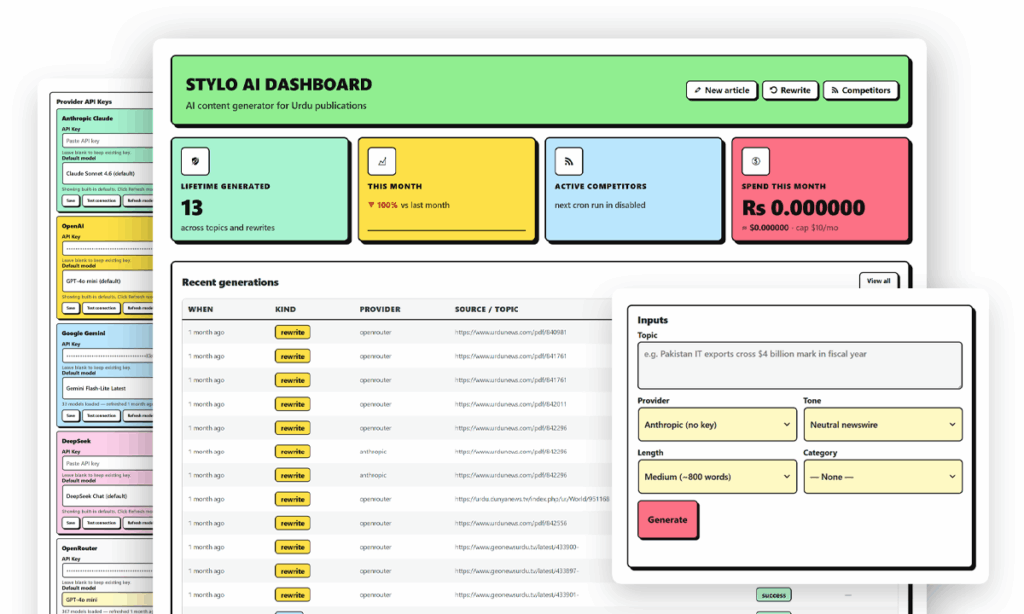Screen dimensions: 1024x614
Task: Click the RSS icon on Active Competitors card
Action: tap(568, 161)
